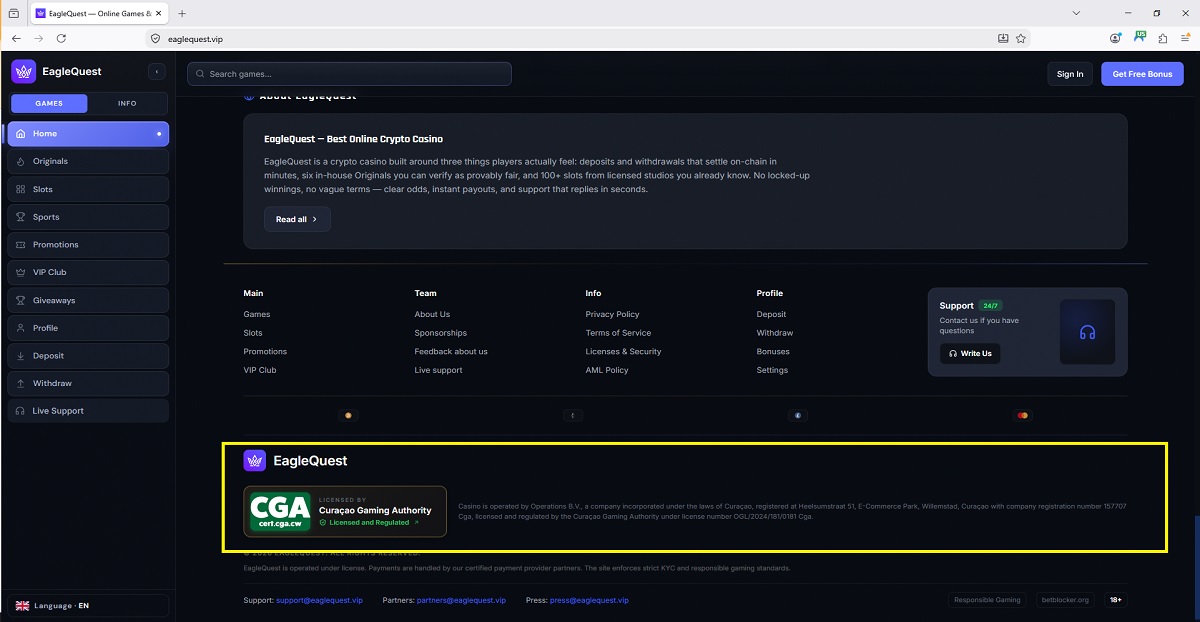Open the Originals page from the sidebar

coord(88,161)
